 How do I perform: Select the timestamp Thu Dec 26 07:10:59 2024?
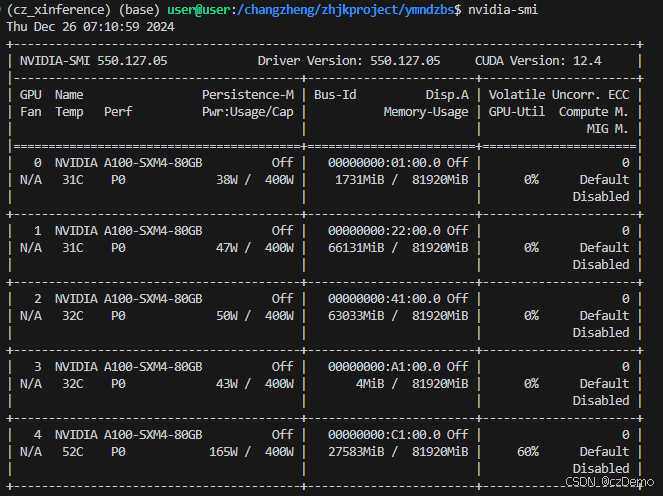(90, 27)
